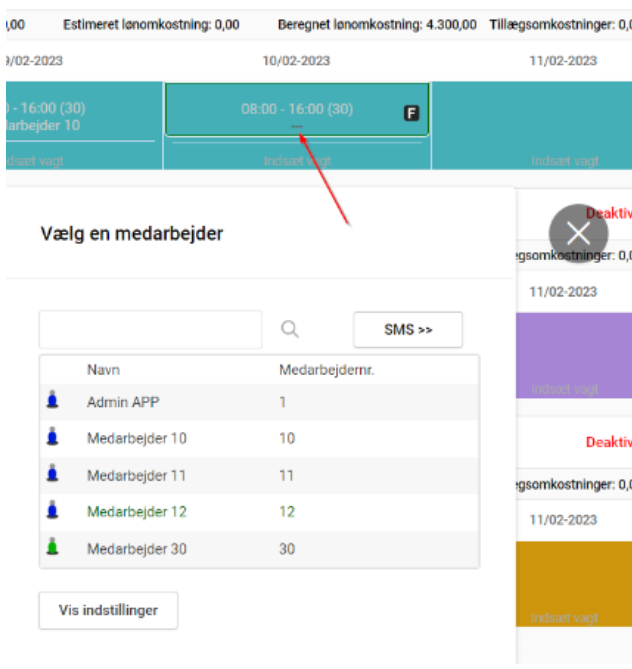632x669 pixels.
Task: Click person icon next to Medarbejder 10
Action: tap(52, 438)
